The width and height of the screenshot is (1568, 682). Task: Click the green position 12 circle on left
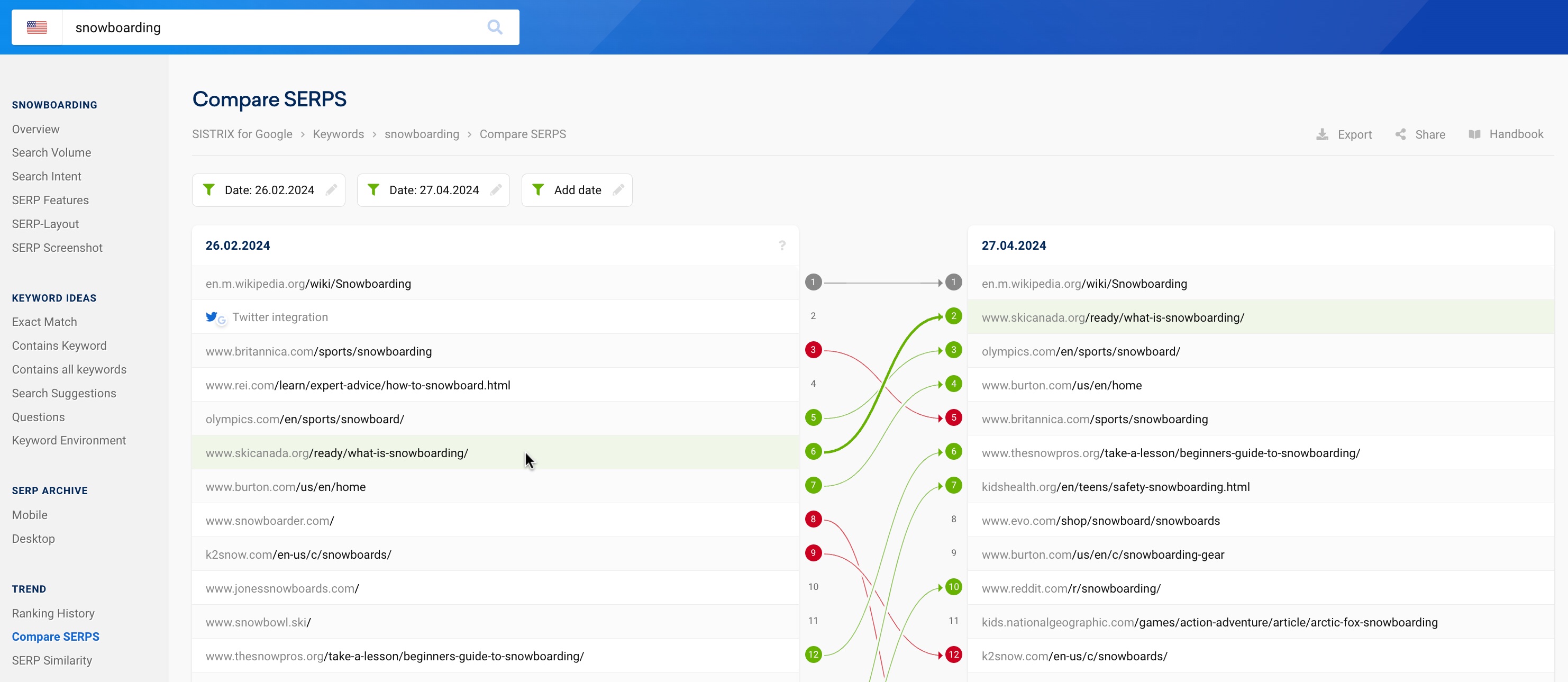point(813,655)
